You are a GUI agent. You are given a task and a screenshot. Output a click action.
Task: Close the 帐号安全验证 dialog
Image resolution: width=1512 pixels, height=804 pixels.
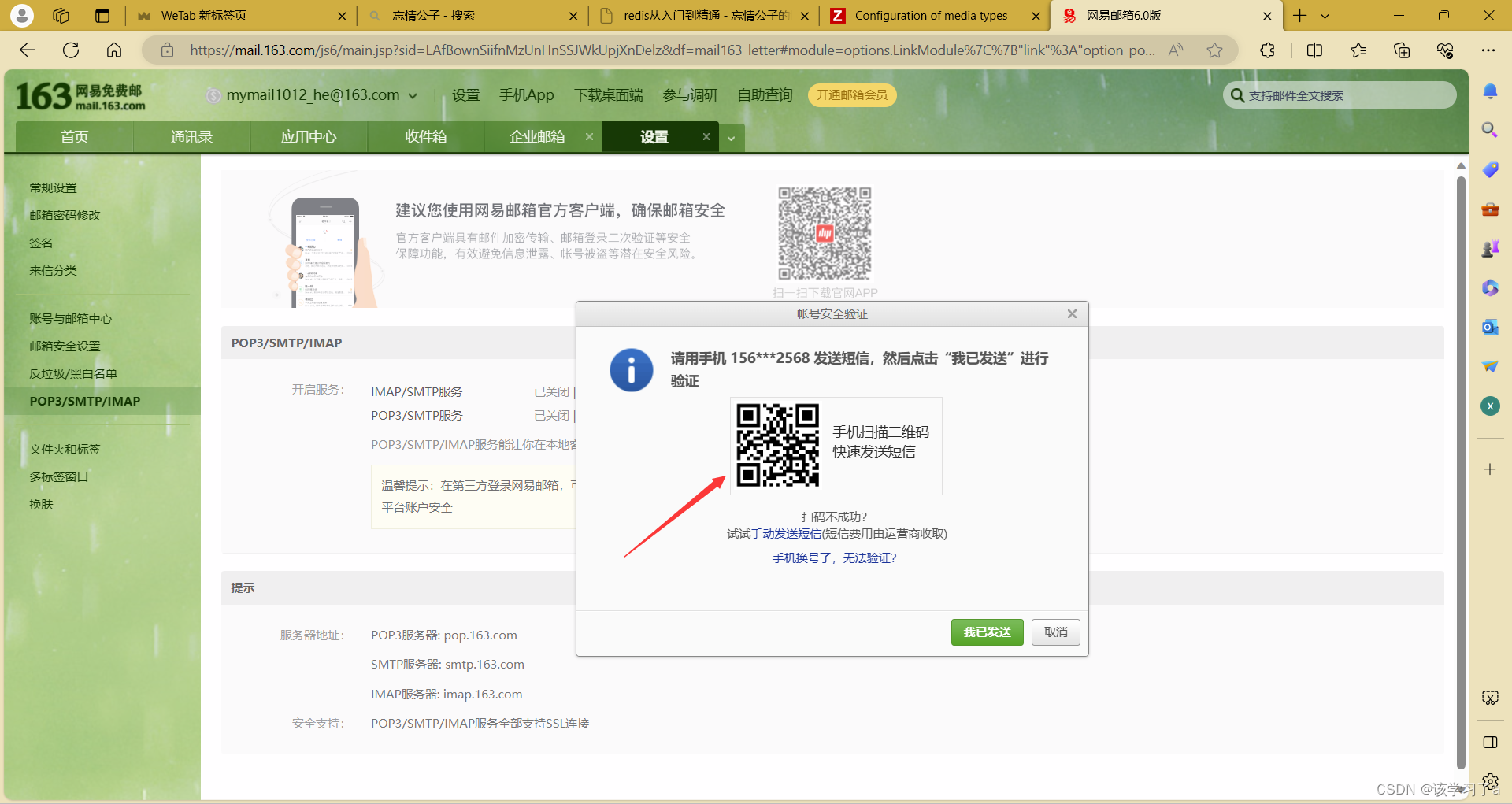tap(1072, 313)
